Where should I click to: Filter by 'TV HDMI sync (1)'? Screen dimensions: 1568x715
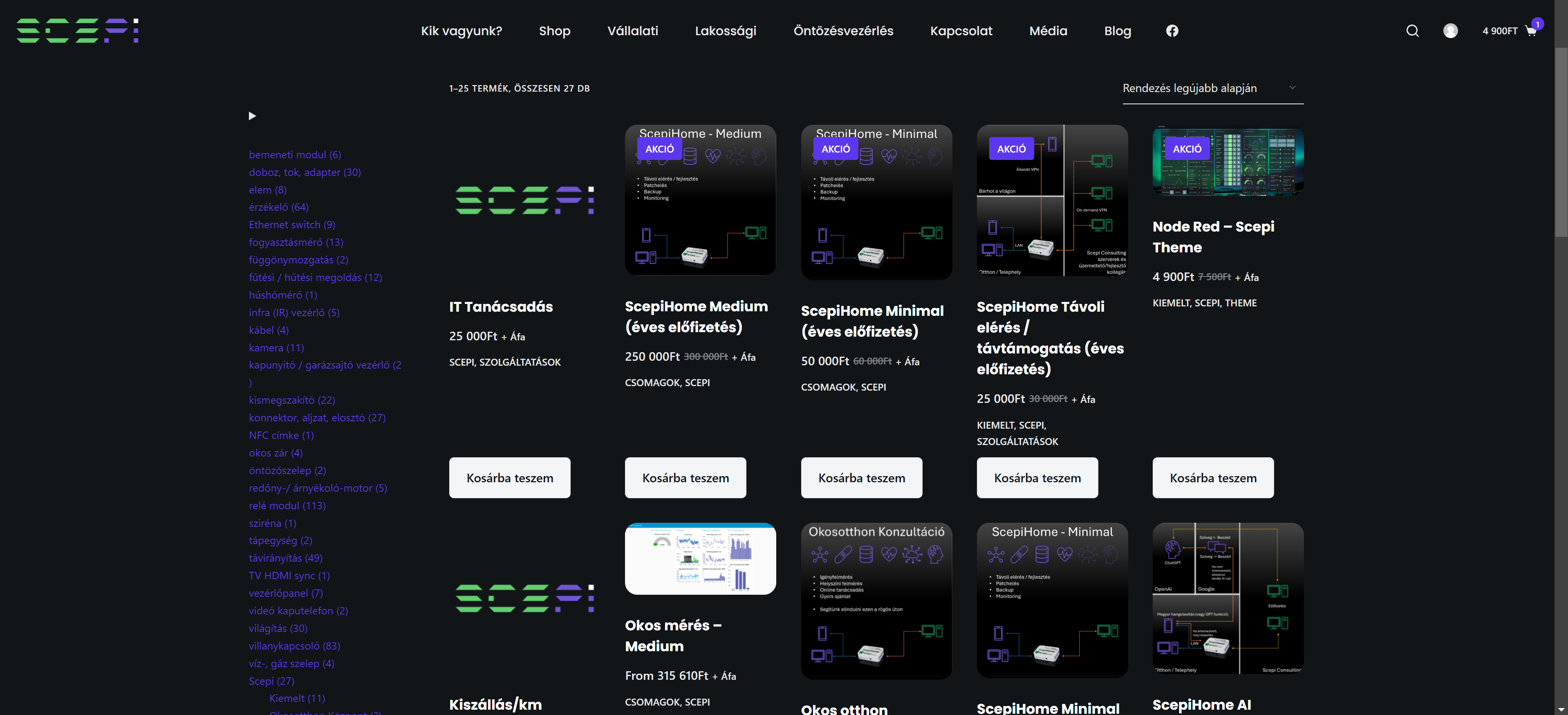(289, 576)
